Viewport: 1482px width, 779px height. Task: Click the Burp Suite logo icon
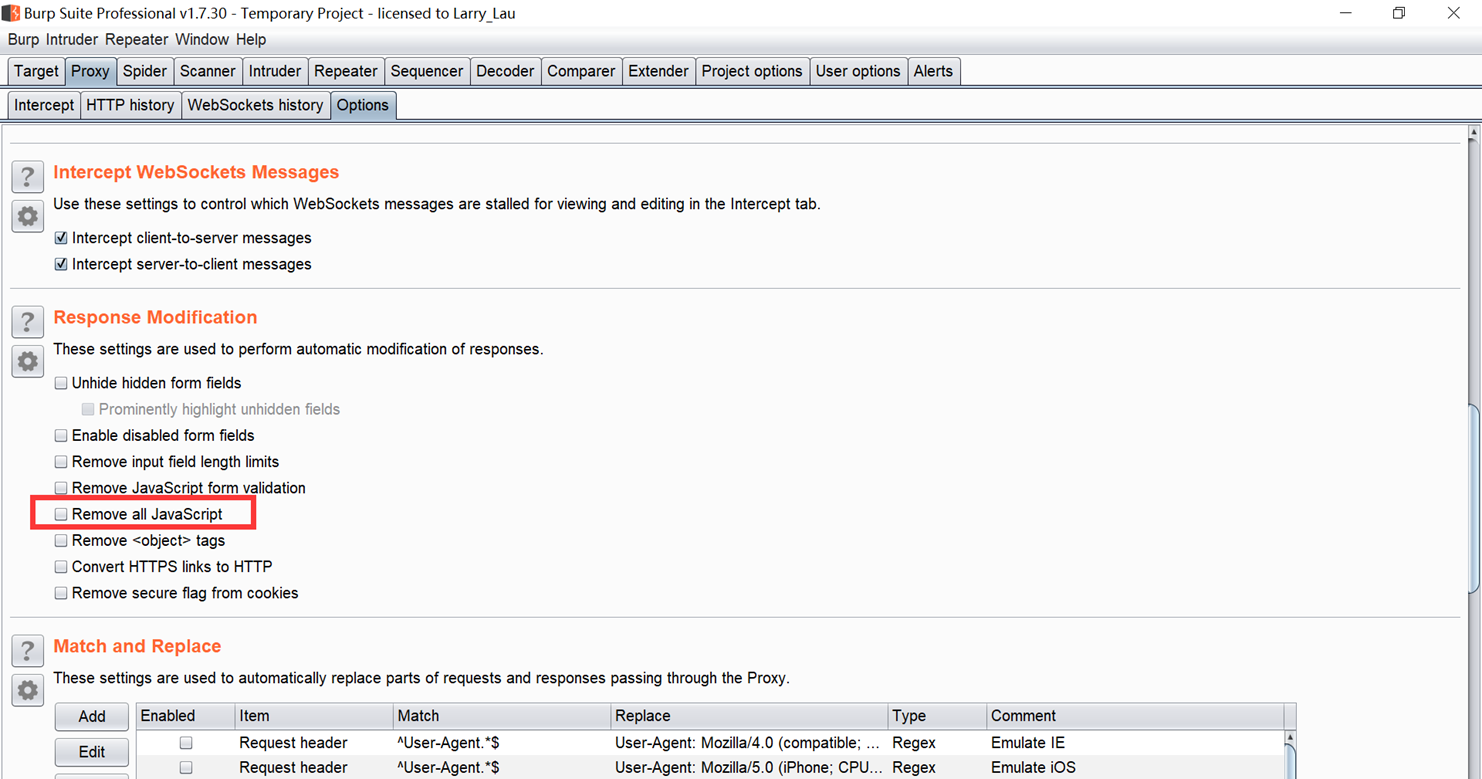point(11,13)
